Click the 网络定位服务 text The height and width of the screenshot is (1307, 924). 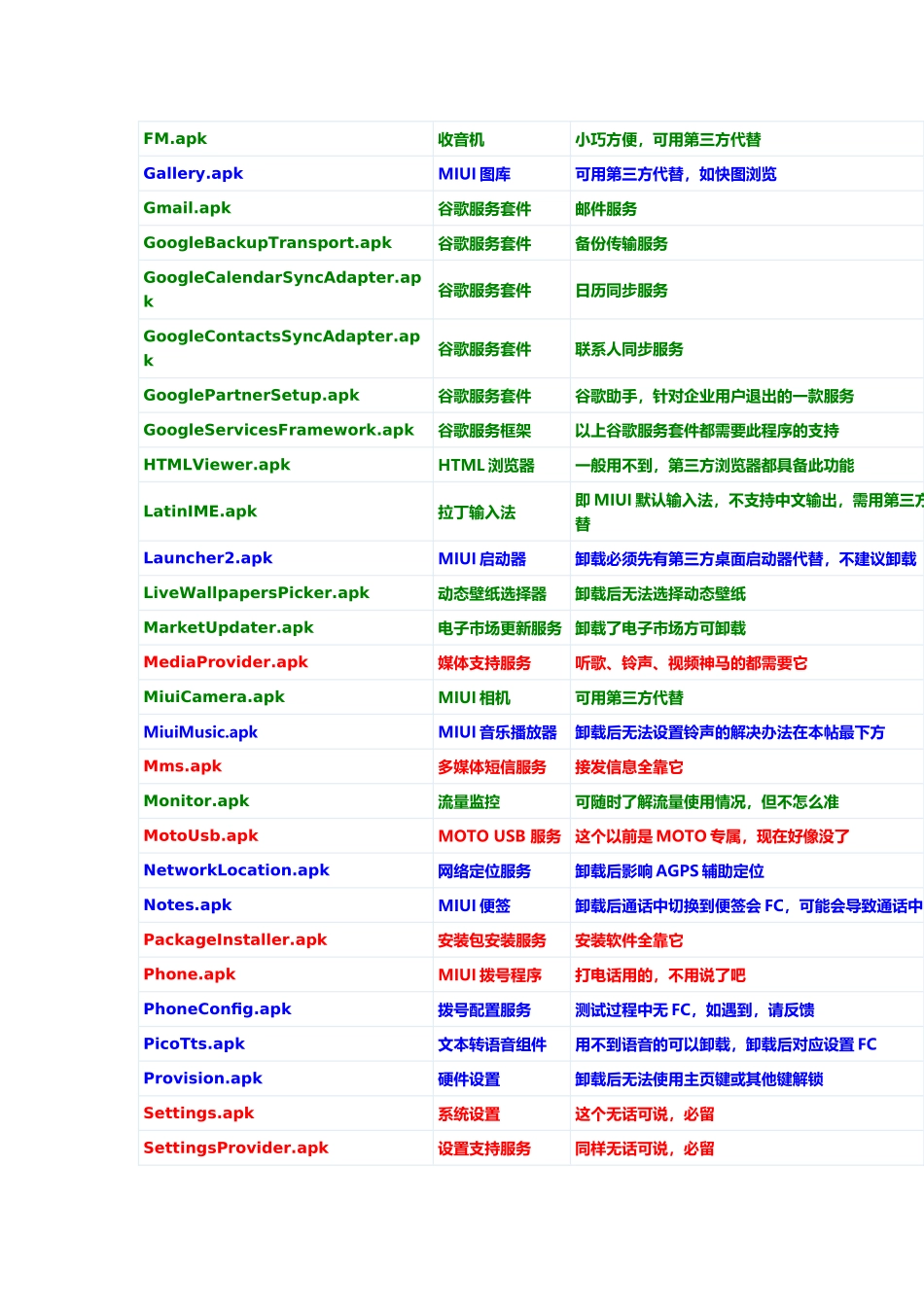[484, 871]
